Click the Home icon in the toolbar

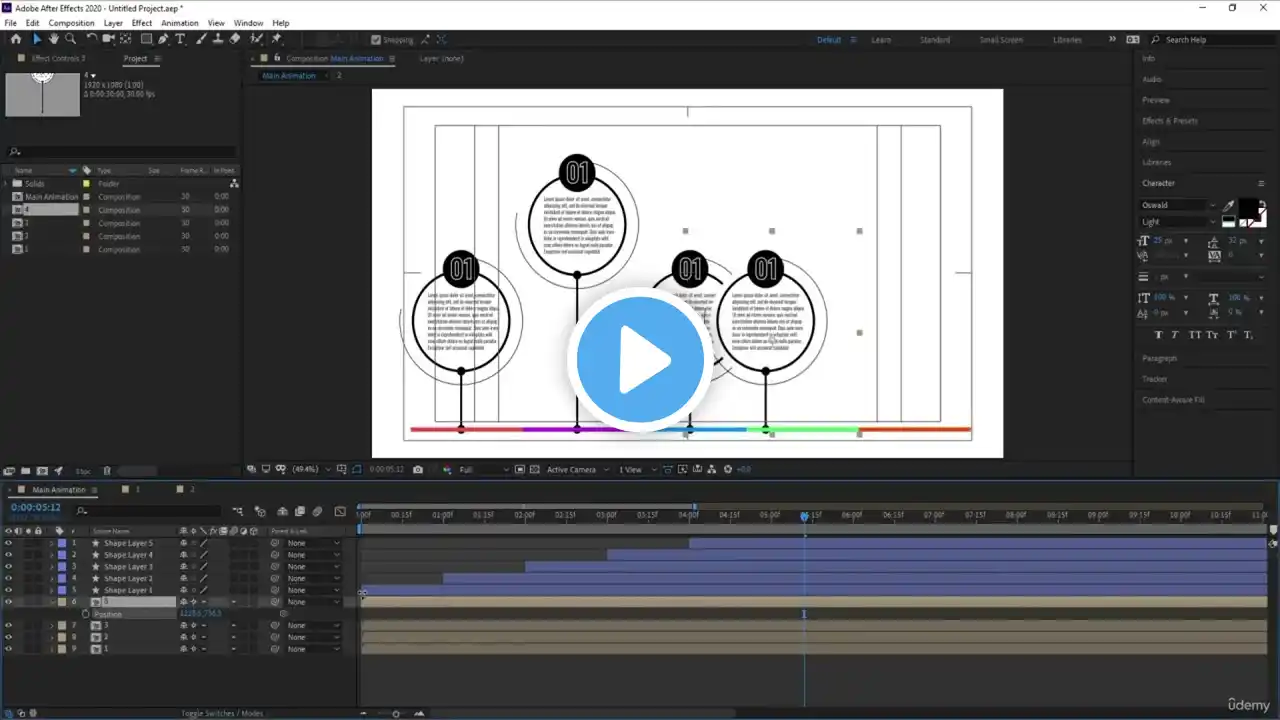[15, 39]
